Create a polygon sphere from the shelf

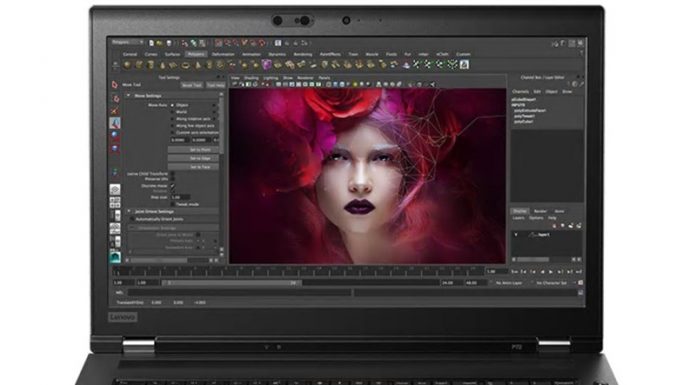(x=127, y=65)
